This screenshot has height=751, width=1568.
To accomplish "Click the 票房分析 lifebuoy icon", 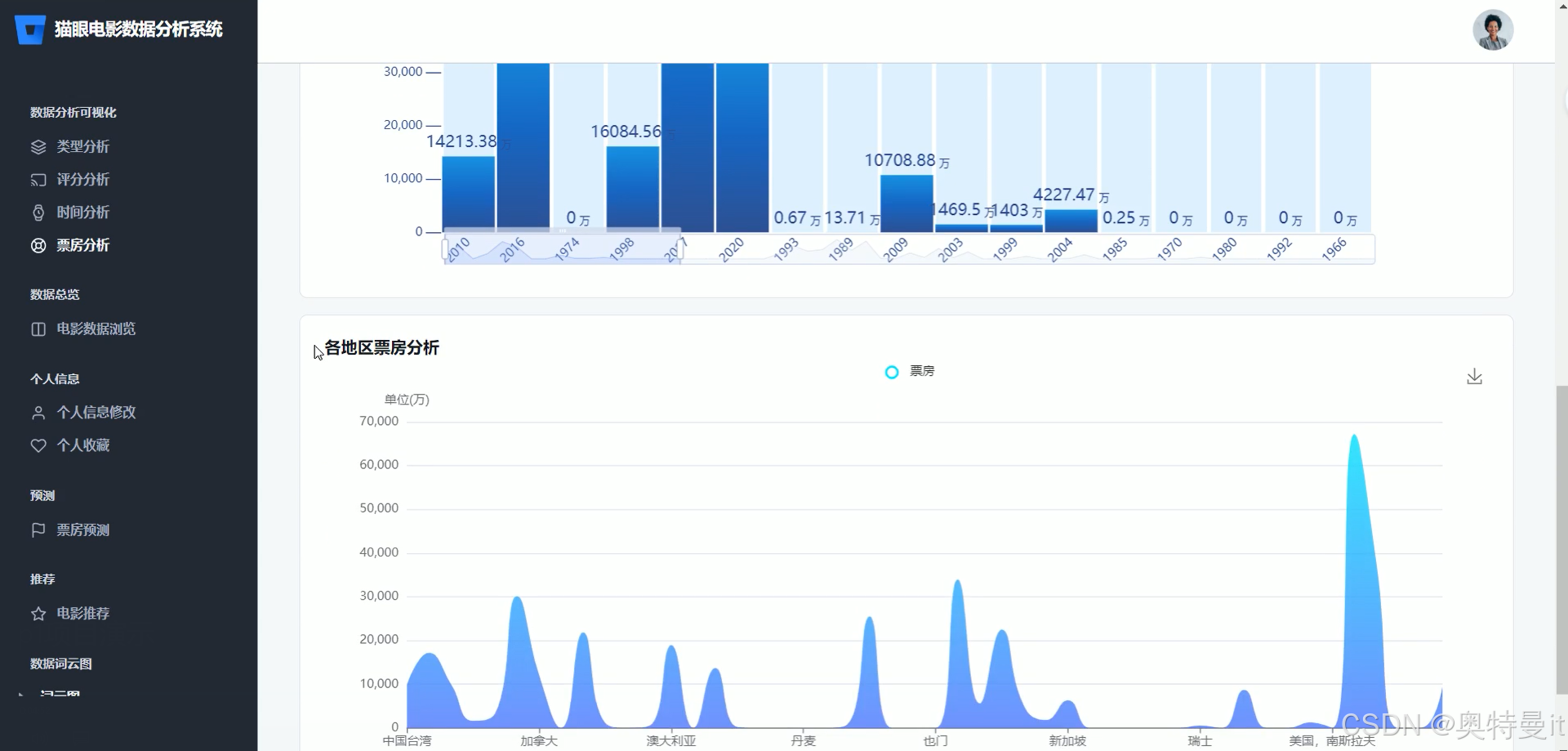I will coord(38,245).
